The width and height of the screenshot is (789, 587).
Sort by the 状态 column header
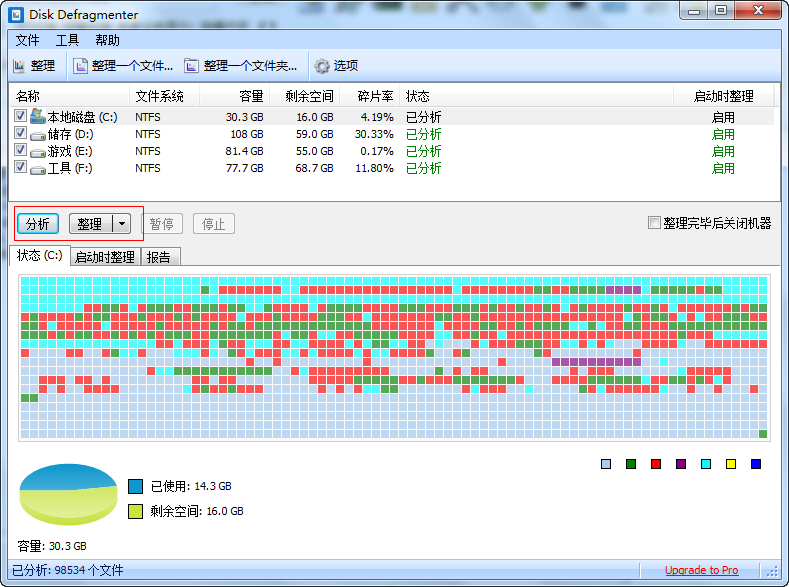(536, 96)
